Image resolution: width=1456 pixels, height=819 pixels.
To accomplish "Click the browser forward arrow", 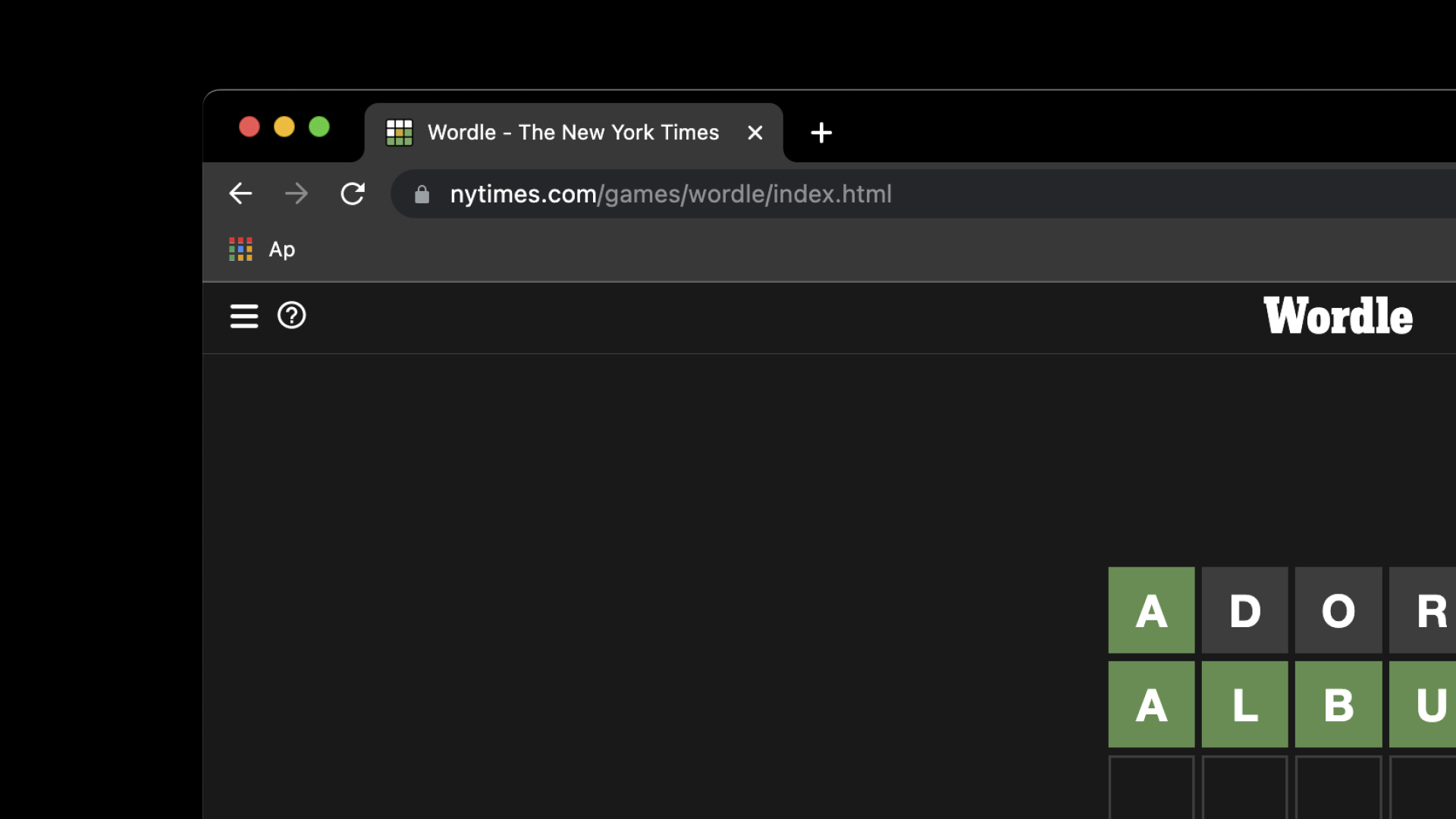I will click(x=297, y=194).
